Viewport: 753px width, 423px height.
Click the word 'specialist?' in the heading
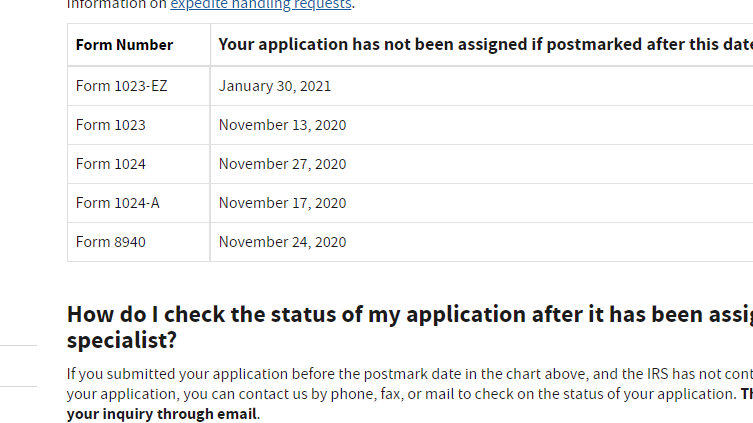pos(122,340)
